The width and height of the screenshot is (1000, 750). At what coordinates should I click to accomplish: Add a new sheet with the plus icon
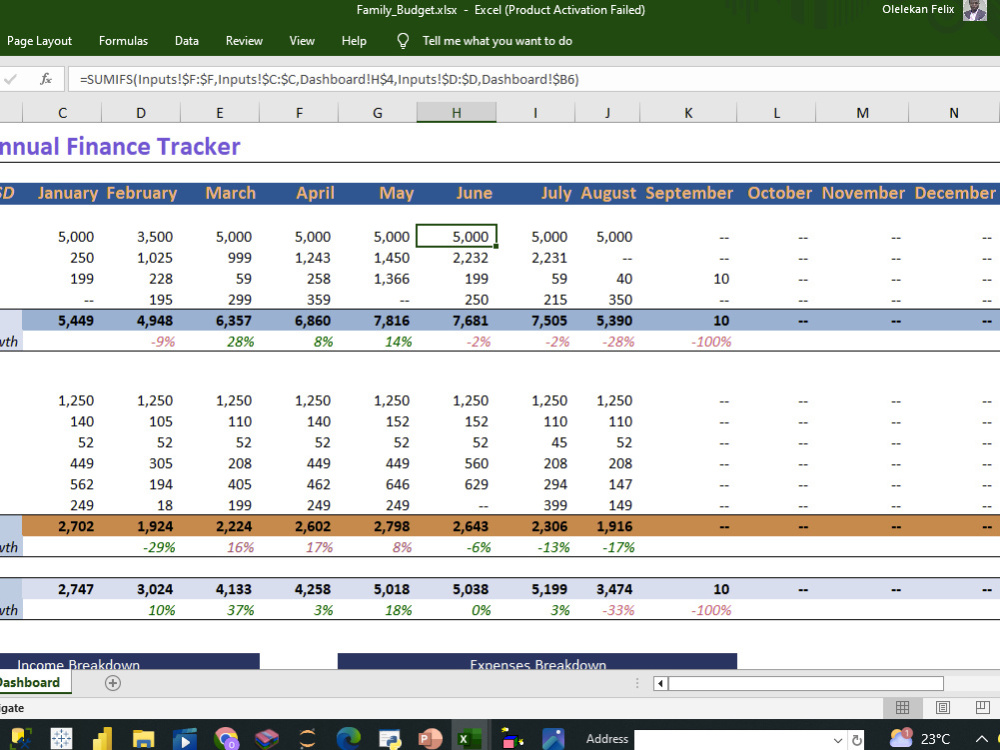coord(113,683)
